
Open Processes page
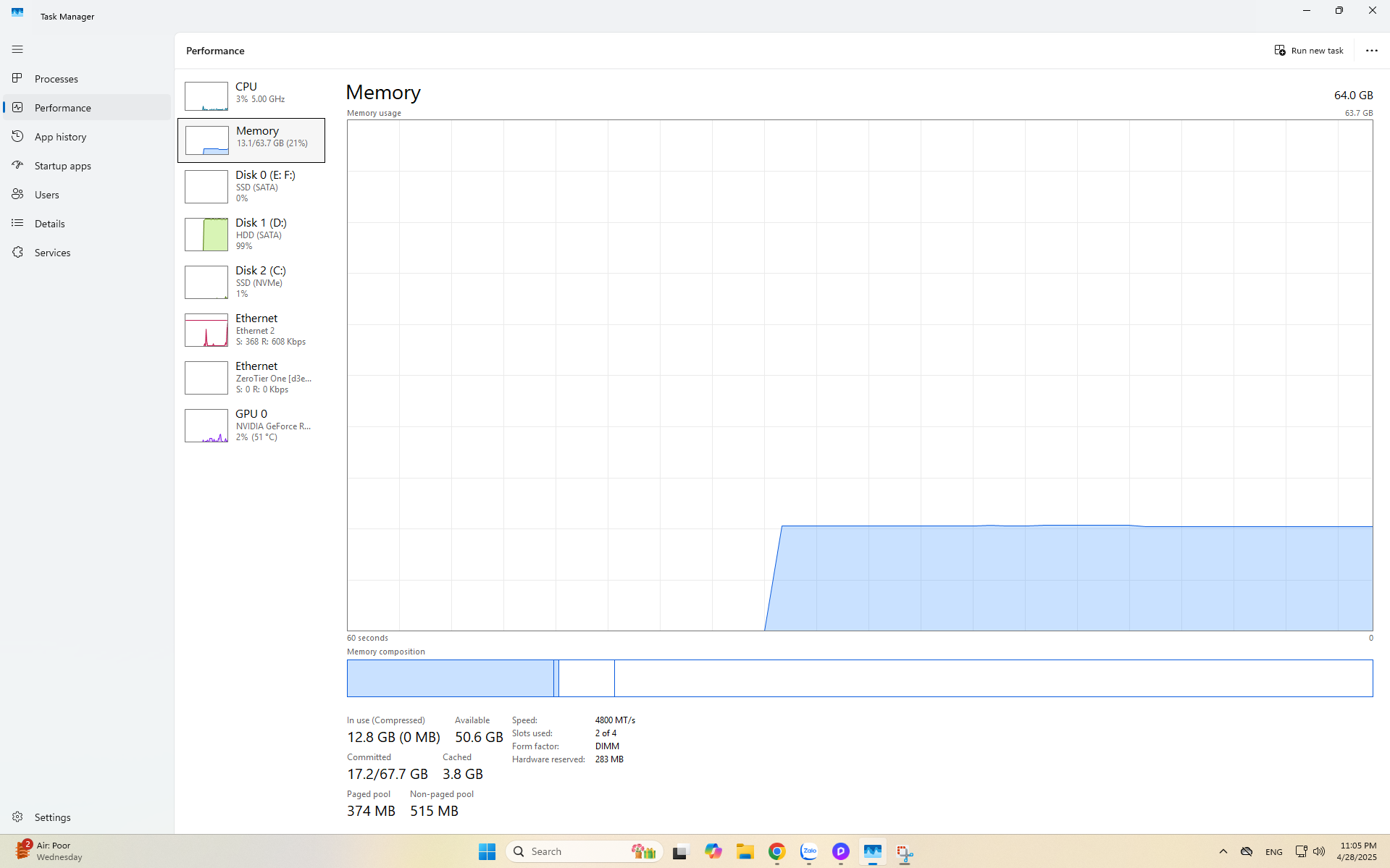point(87,78)
